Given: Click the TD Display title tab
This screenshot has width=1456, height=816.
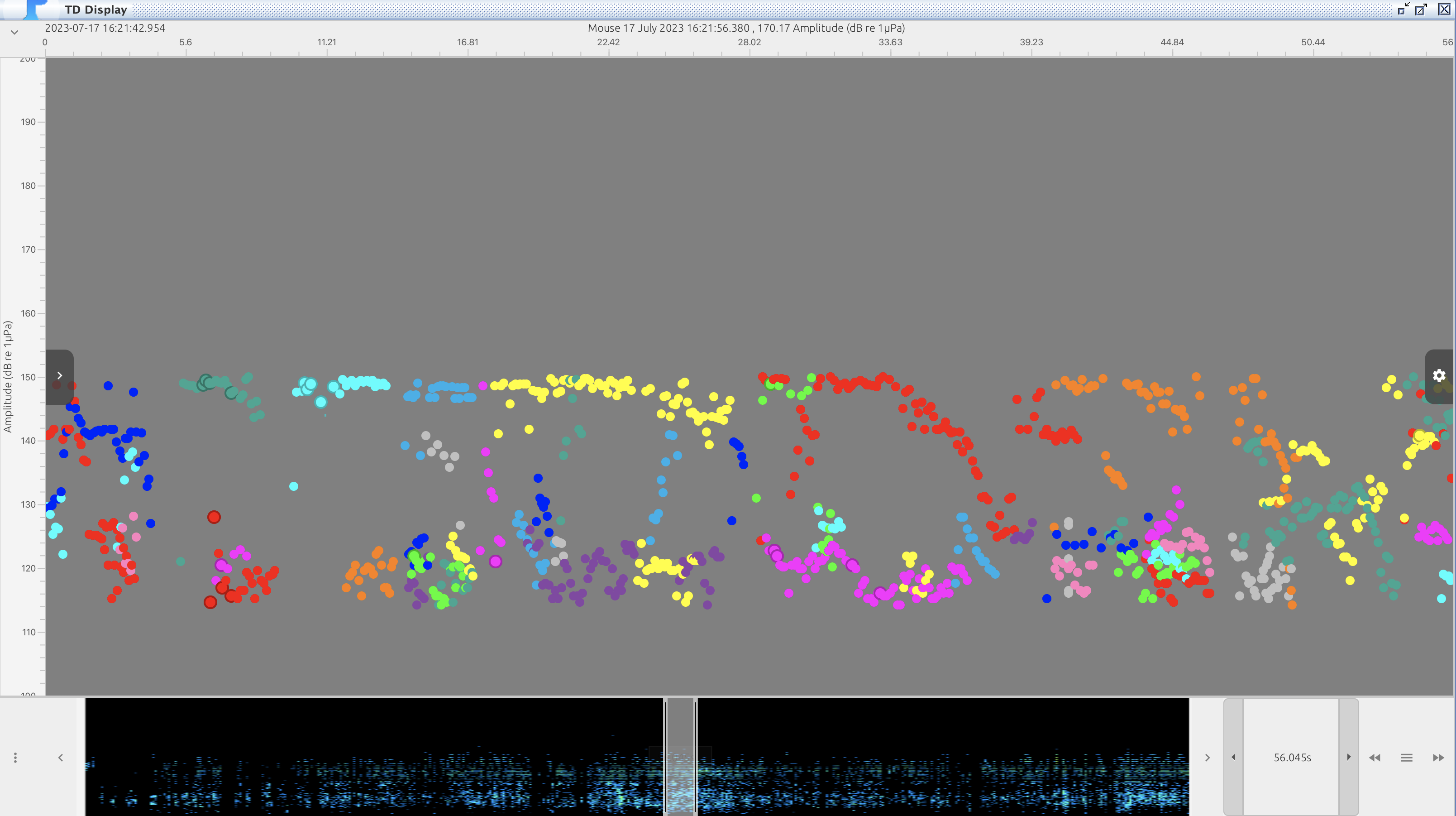Looking at the screenshot, I should coord(95,10).
